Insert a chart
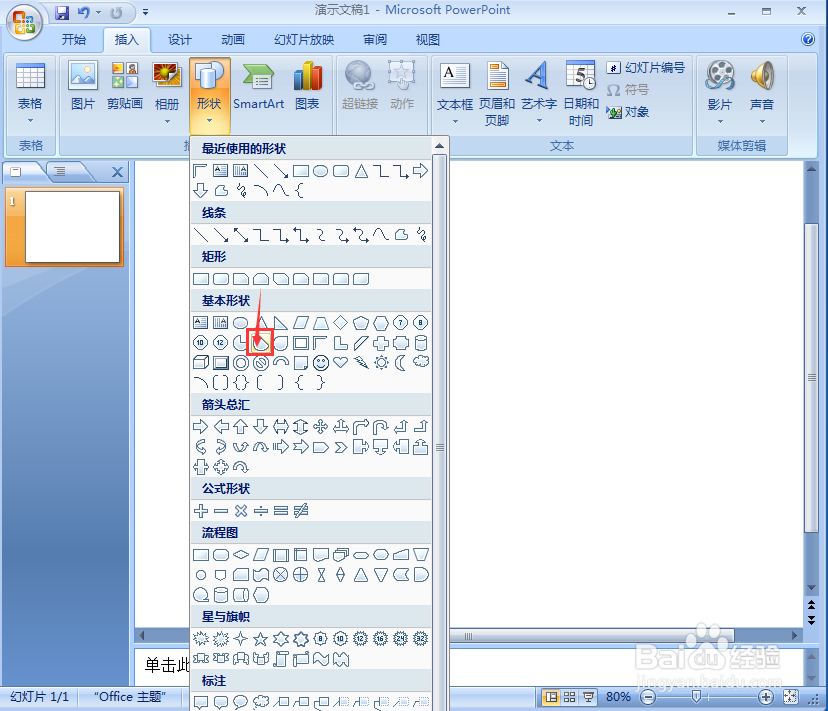This screenshot has height=711, width=828. [x=307, y=86]
